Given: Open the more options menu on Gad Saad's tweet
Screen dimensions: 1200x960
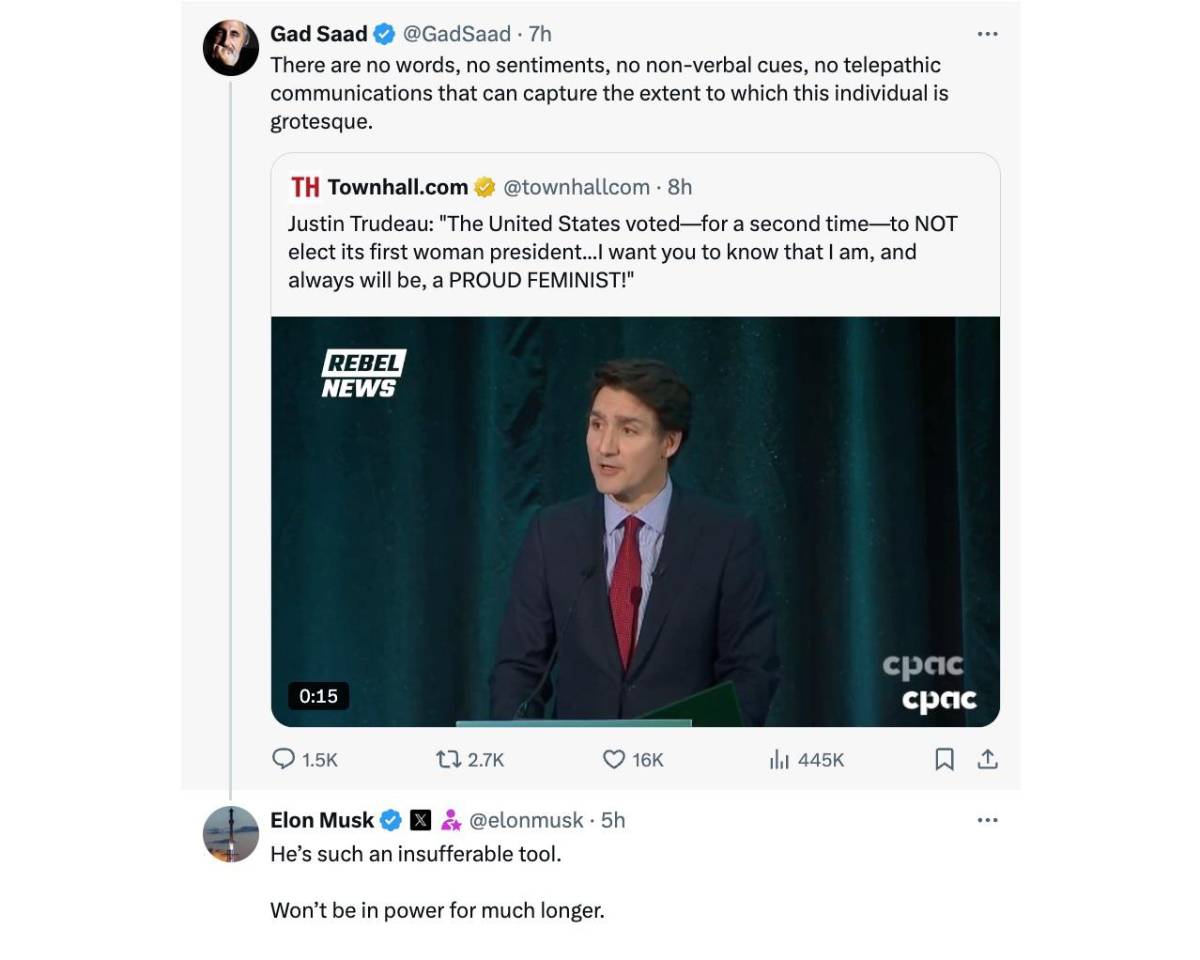Looking at the screenshot, I should [x=988, y=33].
